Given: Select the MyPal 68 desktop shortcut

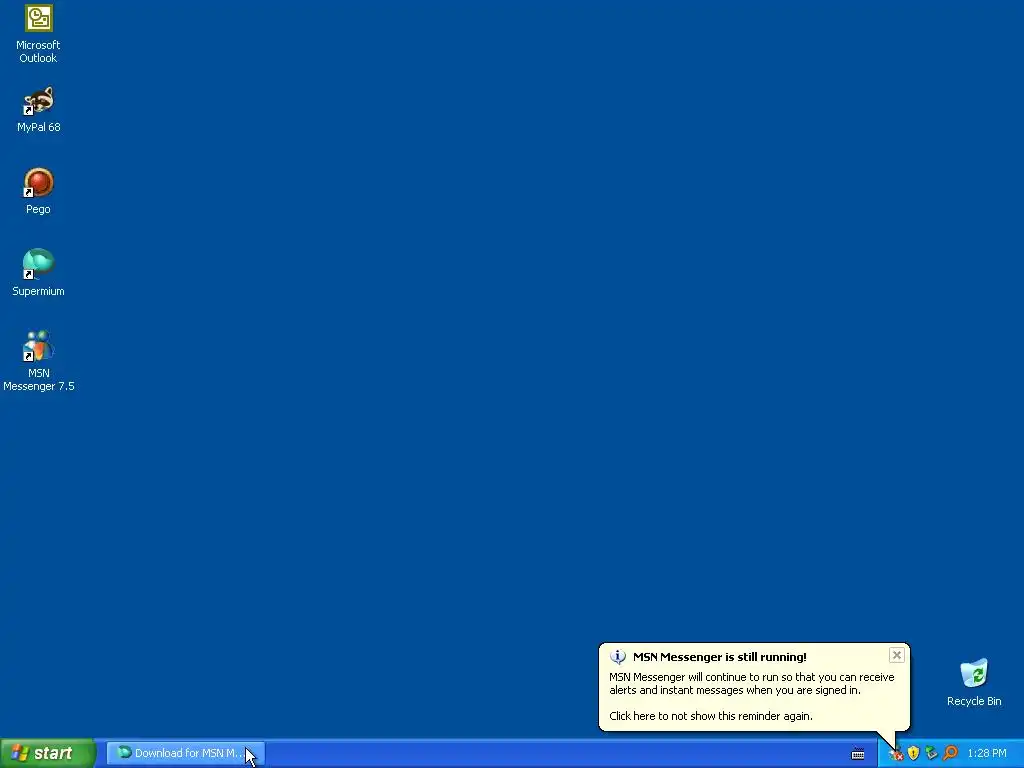Looking at the screenshot, I should click(38, 110).
